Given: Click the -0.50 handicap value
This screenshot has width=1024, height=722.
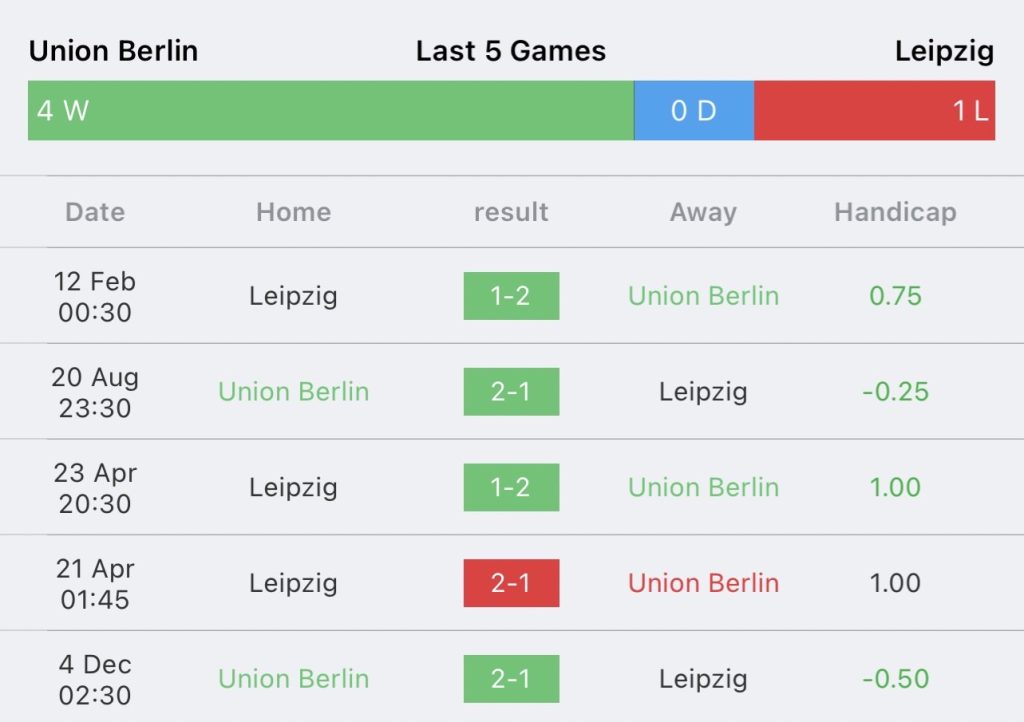Looking at the screenshot, I should [895, 678].
